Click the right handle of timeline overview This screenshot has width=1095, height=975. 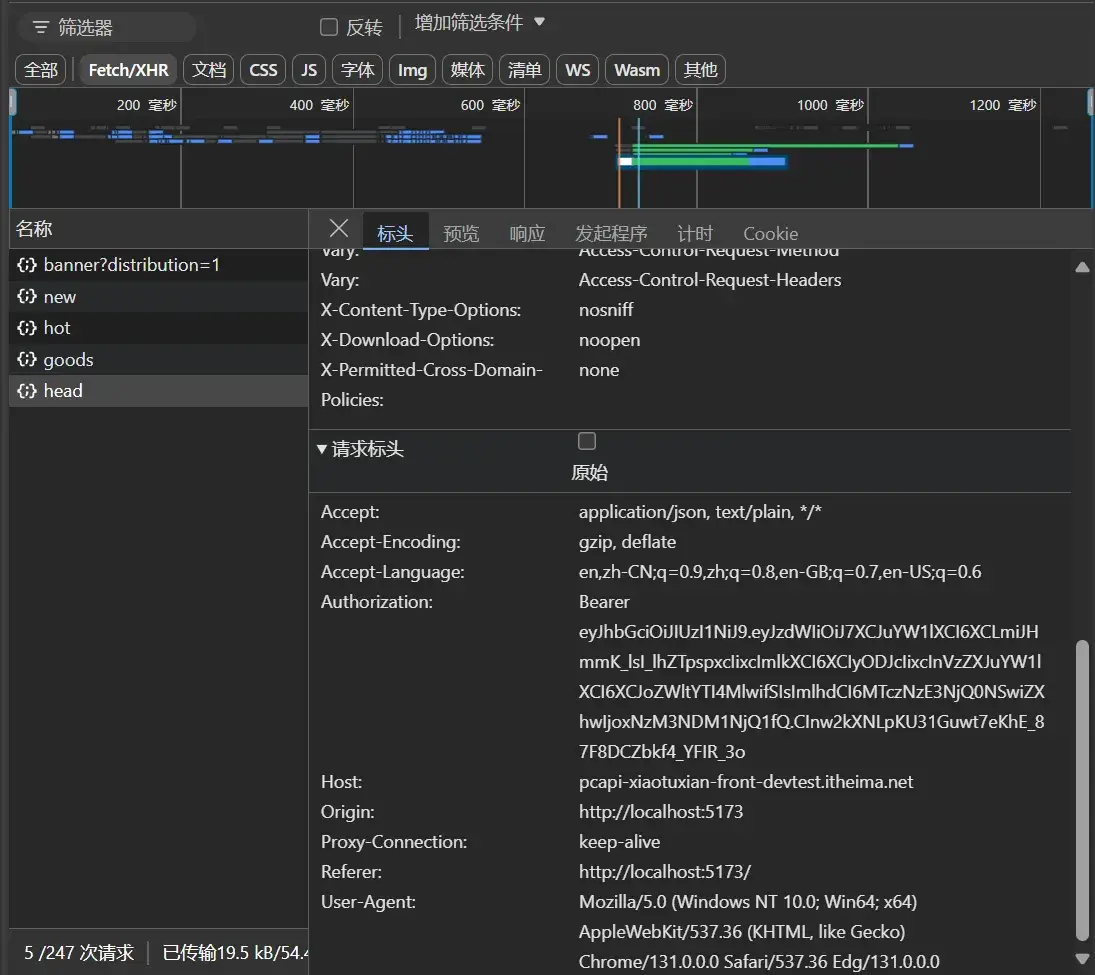[1090, 104]
